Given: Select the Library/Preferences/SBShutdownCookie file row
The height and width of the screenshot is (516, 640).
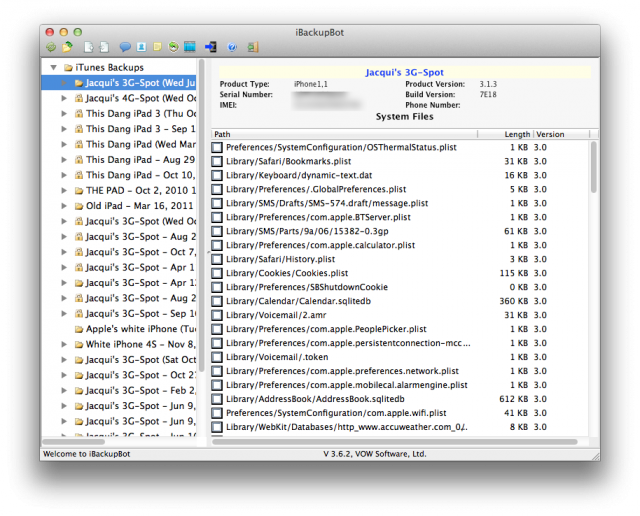Looking at the screenshot, I should pos(400,287).
